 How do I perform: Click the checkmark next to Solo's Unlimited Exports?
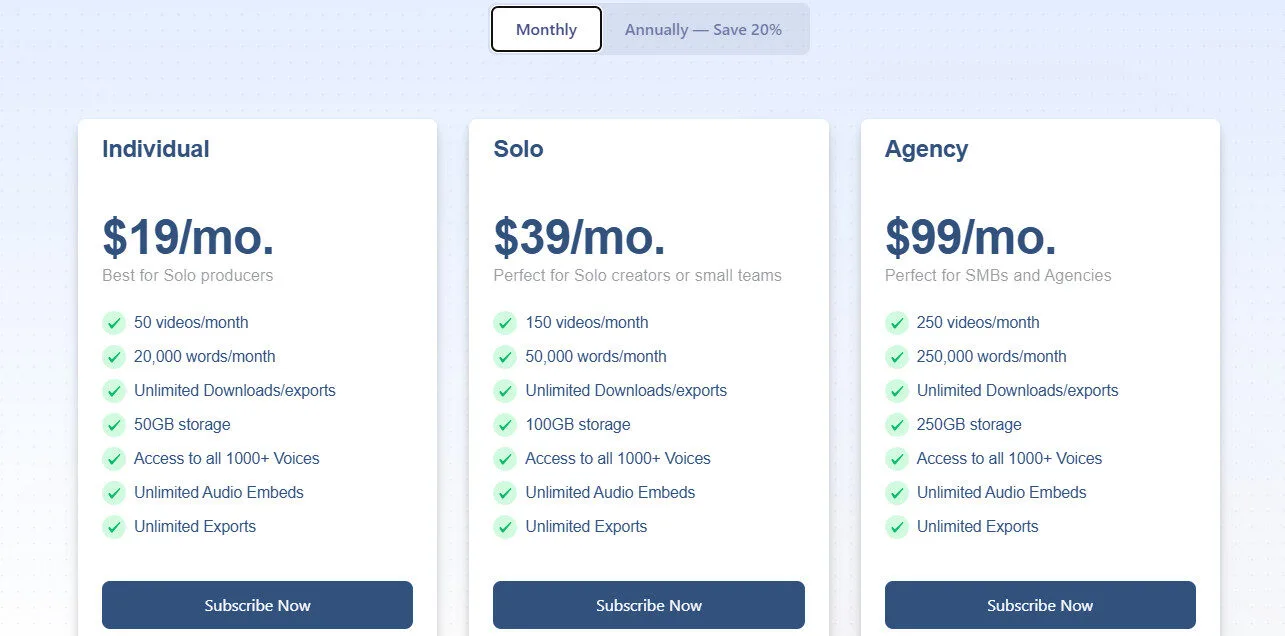(x=505, y=526)
